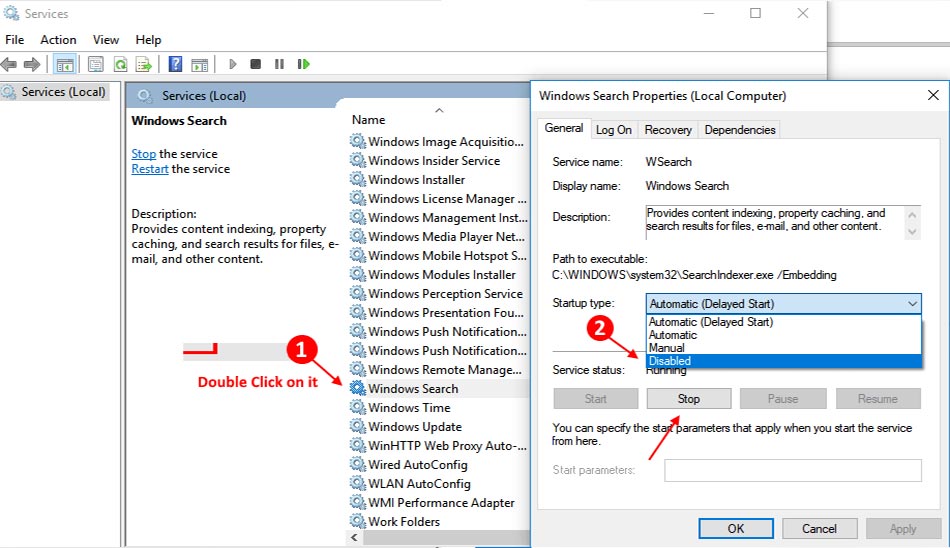Screen dimensions: 950x548
Task: Click gear icon beside Windows Perception Service
Action: pyautogui.click(x=358, y=293)
